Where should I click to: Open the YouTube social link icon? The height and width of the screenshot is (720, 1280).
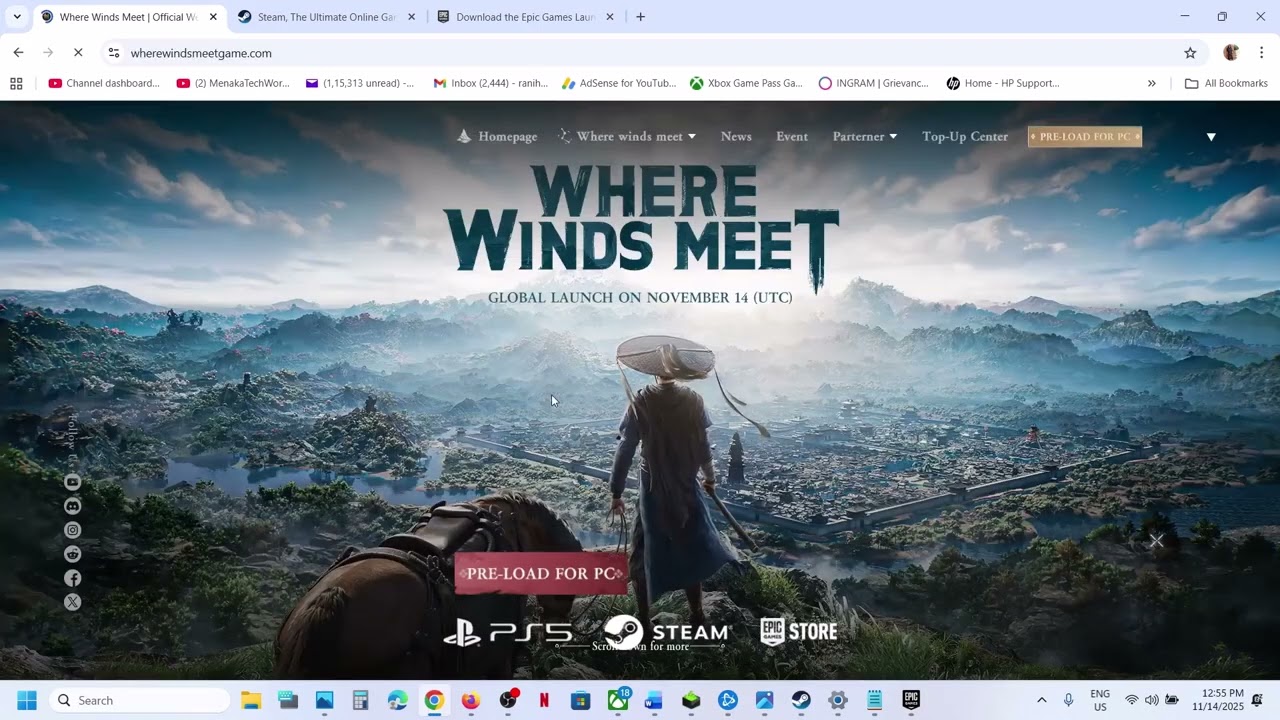[73, 482]
